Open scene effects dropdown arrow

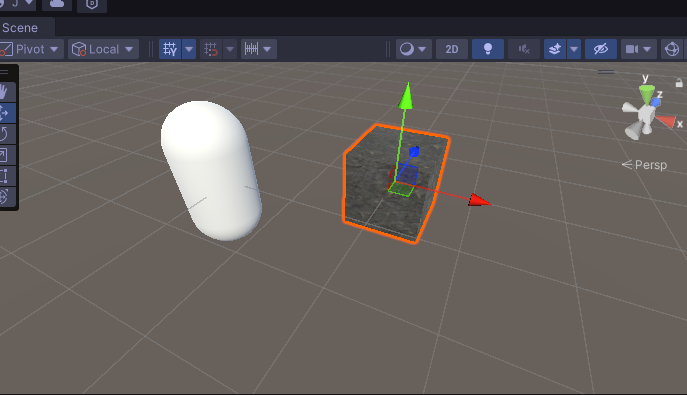click(574, 49)
